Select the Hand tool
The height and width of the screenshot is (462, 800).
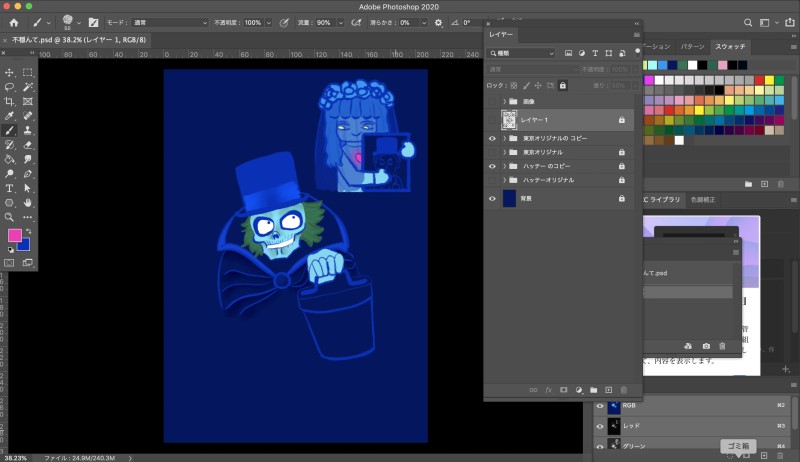pos(28,202)
